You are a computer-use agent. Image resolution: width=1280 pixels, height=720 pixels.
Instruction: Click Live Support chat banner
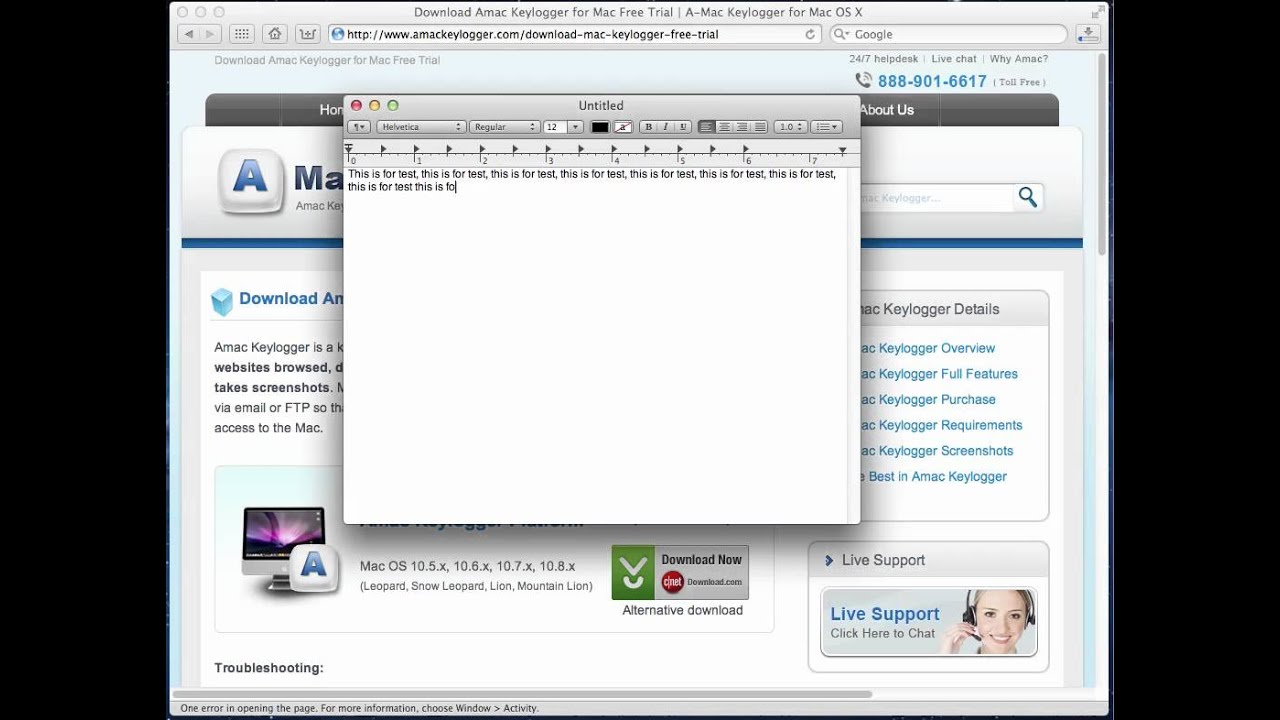coord(929,622)
